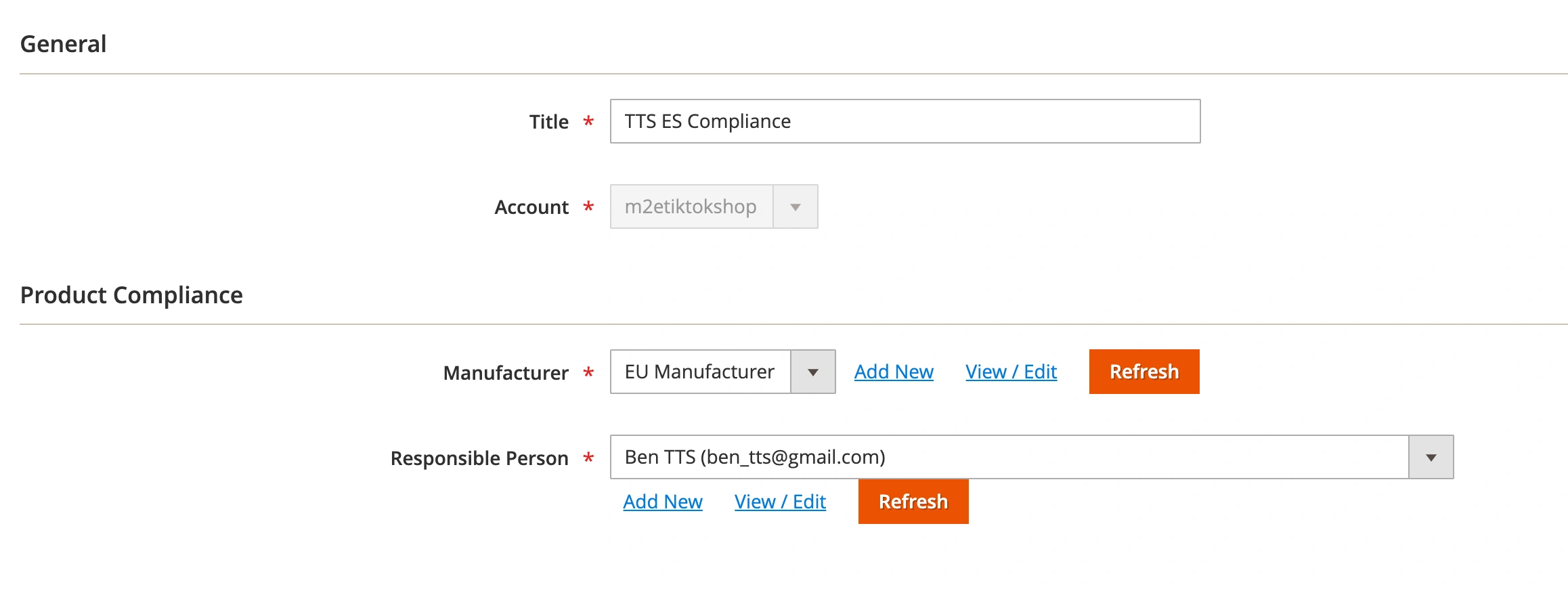The height and width of the screenshot is (593, 1568).
Task: Click the red asterisk beside Responsible Person
Action: pos(588,458)
